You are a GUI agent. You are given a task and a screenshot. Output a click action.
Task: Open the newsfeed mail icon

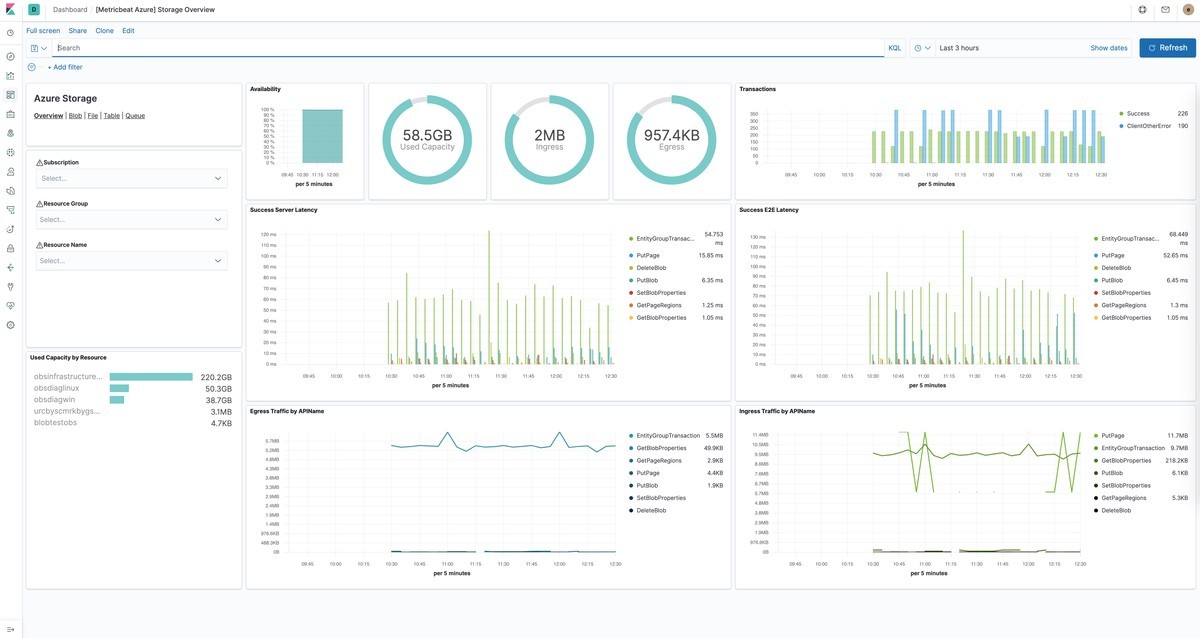(x=1165, y=9)
